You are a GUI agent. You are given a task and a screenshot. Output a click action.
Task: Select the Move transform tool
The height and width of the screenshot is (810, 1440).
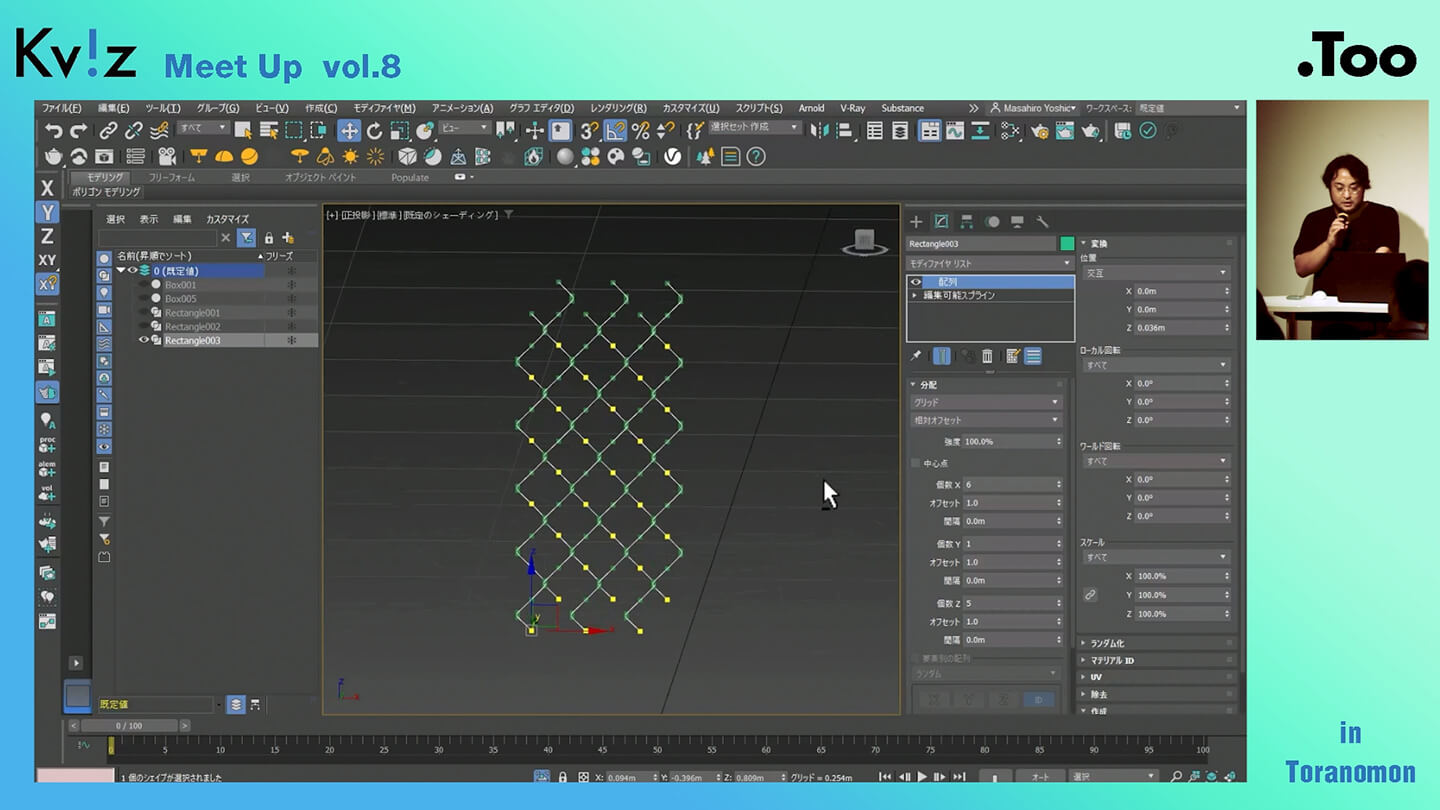349,131
